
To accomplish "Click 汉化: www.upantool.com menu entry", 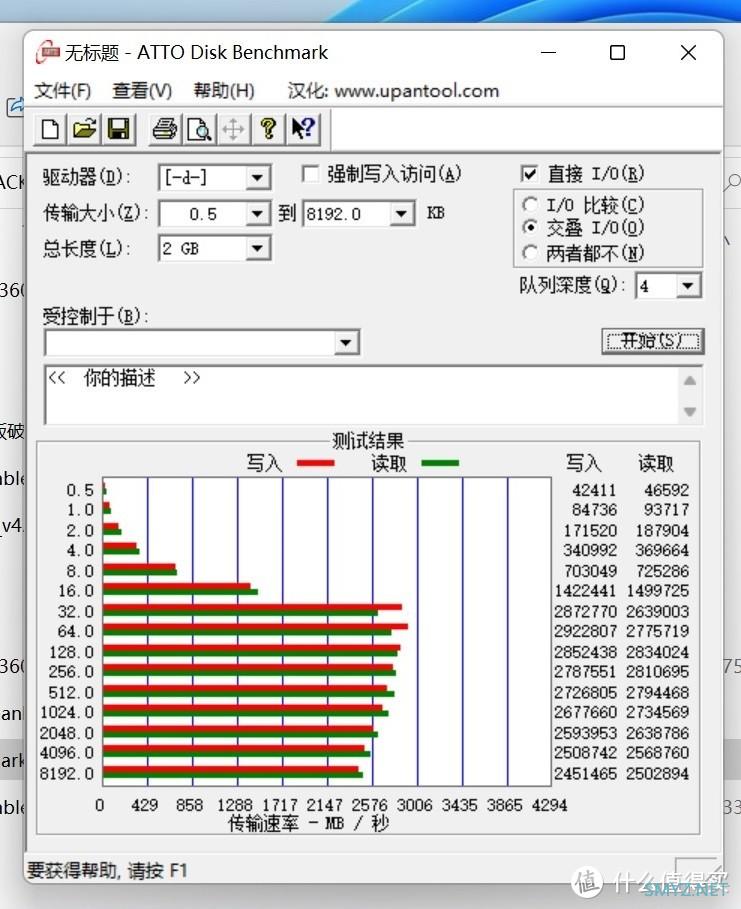I will coord(393,90).
